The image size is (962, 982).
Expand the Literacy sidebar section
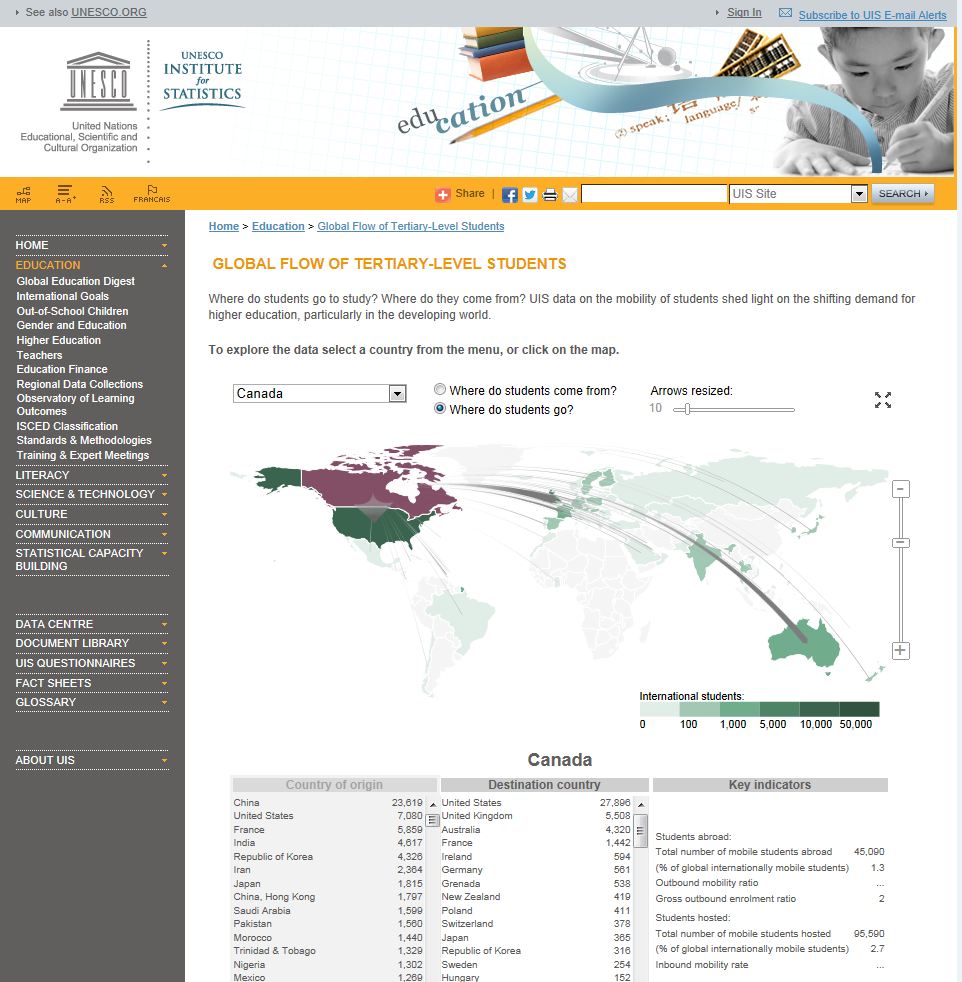point(90,475)
